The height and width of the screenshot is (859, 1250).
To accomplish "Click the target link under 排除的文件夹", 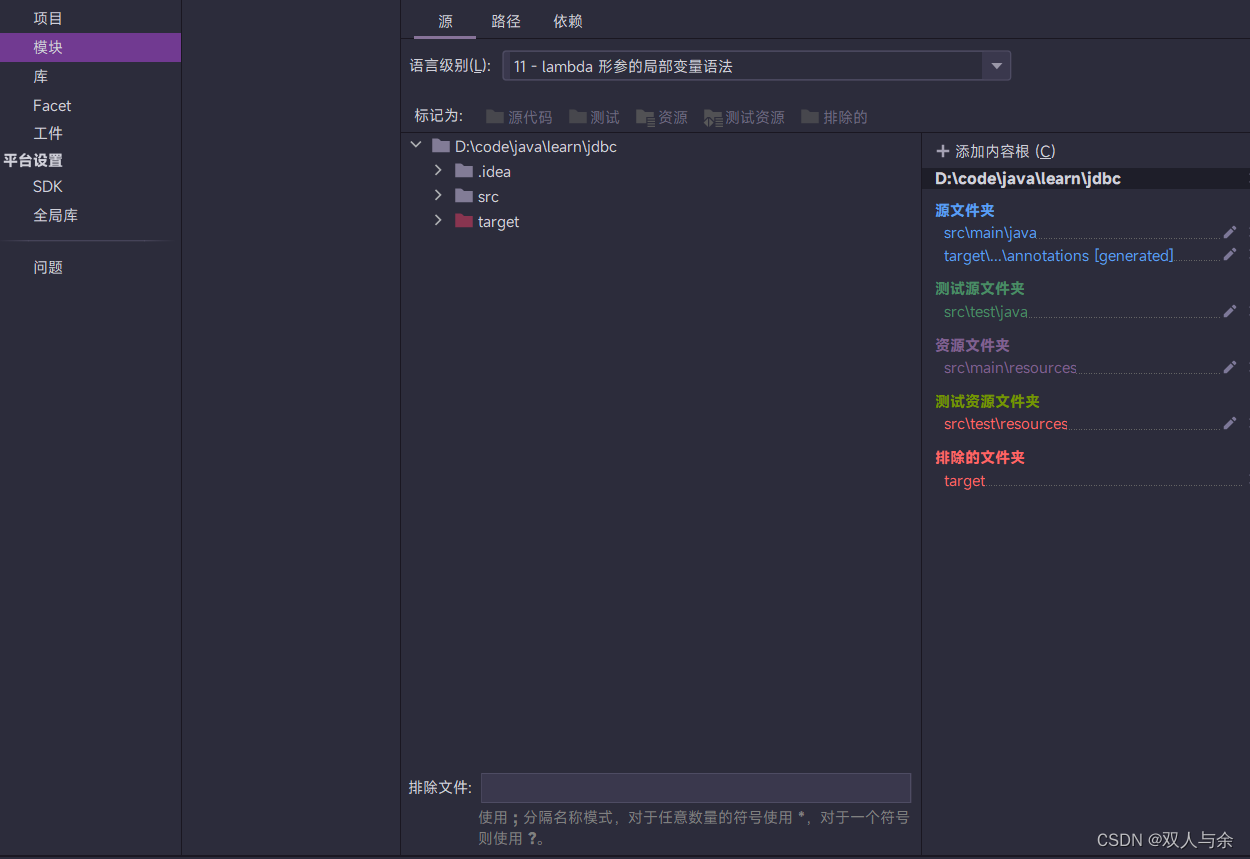I will tap(963, 480).
